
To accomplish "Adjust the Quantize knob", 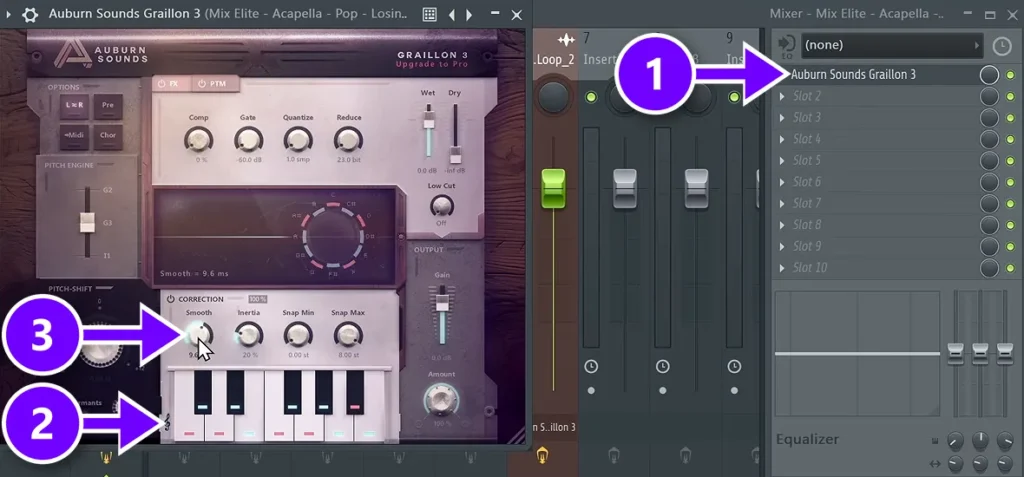I will click(298, 139).
